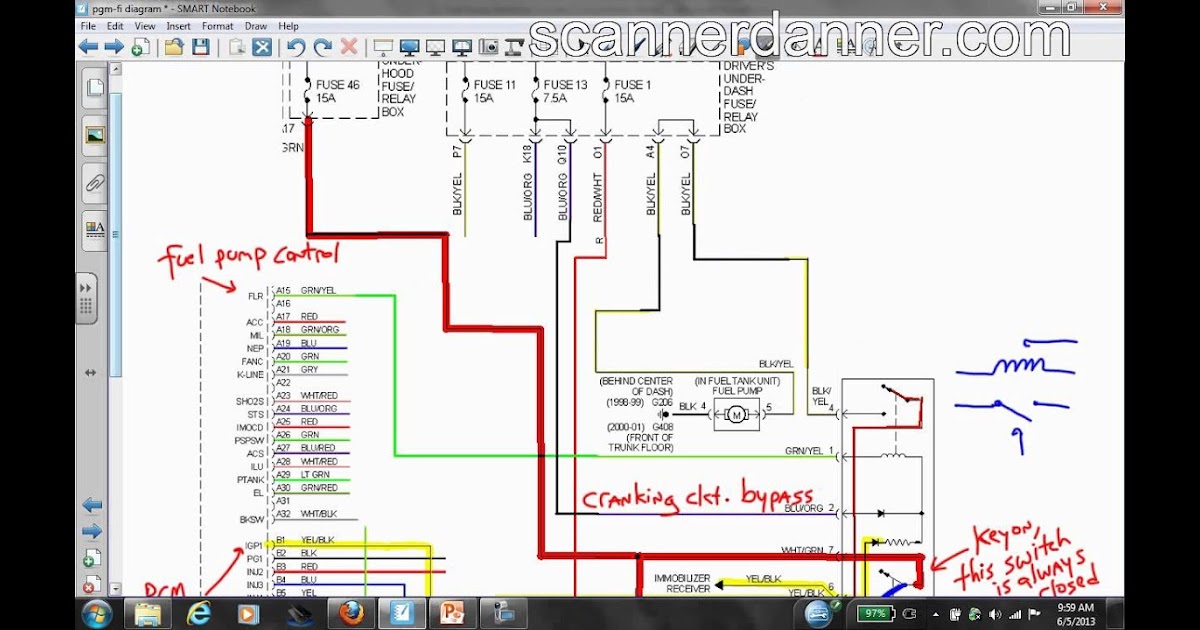Image resolution: width=1200 pixels, height=630 pixels.
Task: Open Properties side tab
Action: (95, 231)
